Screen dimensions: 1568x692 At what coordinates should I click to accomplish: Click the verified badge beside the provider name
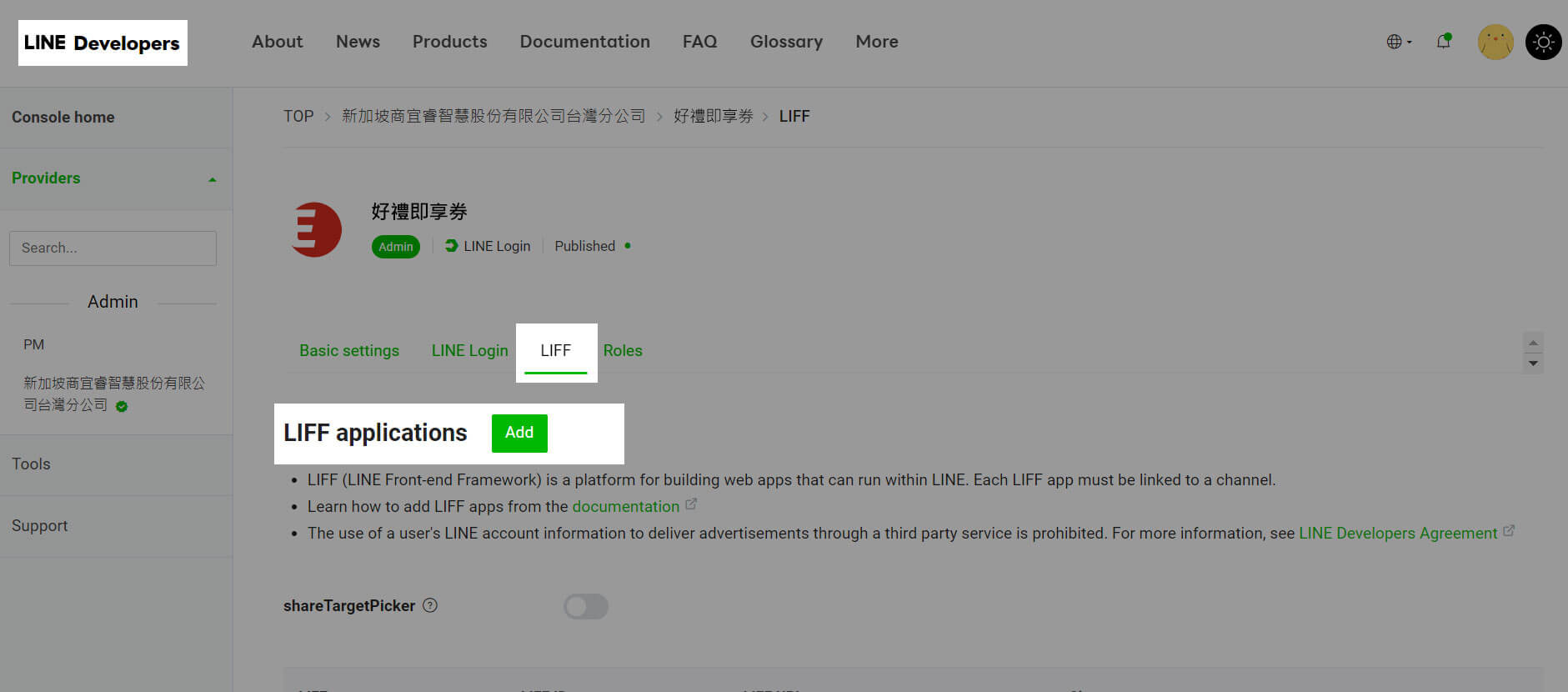point(122,406)
